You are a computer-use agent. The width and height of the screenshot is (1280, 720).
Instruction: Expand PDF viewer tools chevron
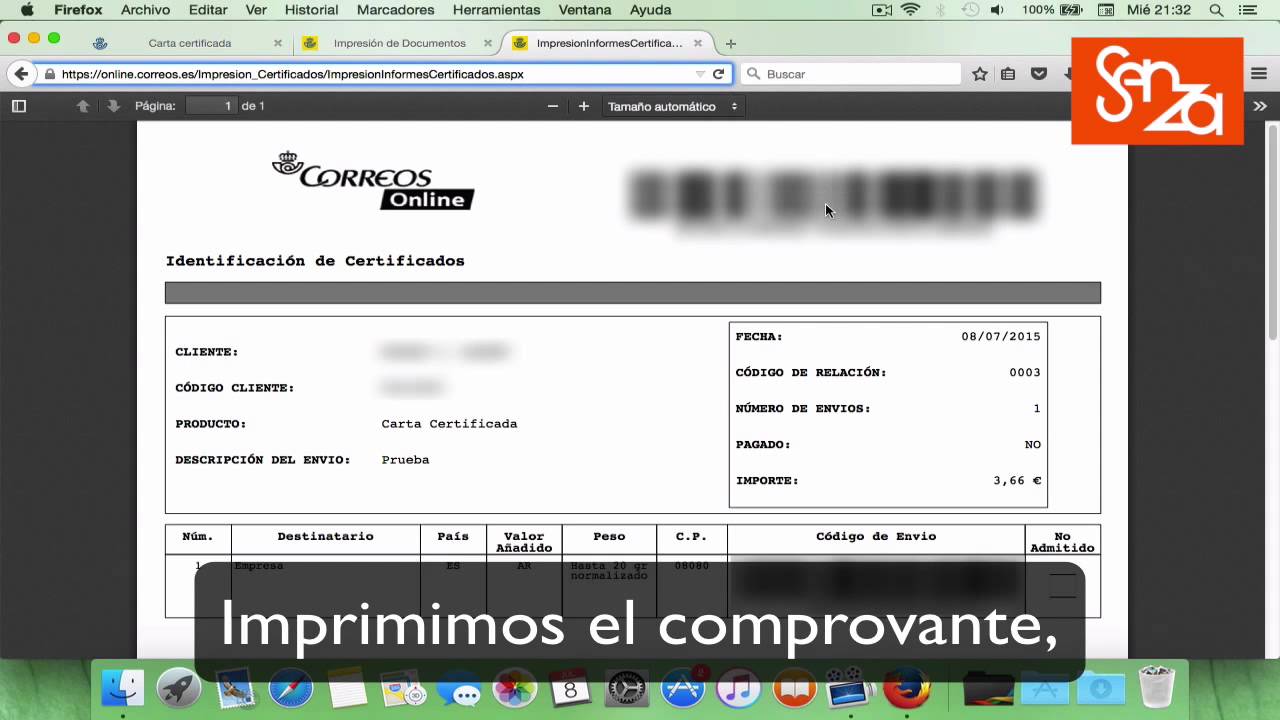(x=1260, y=106)
